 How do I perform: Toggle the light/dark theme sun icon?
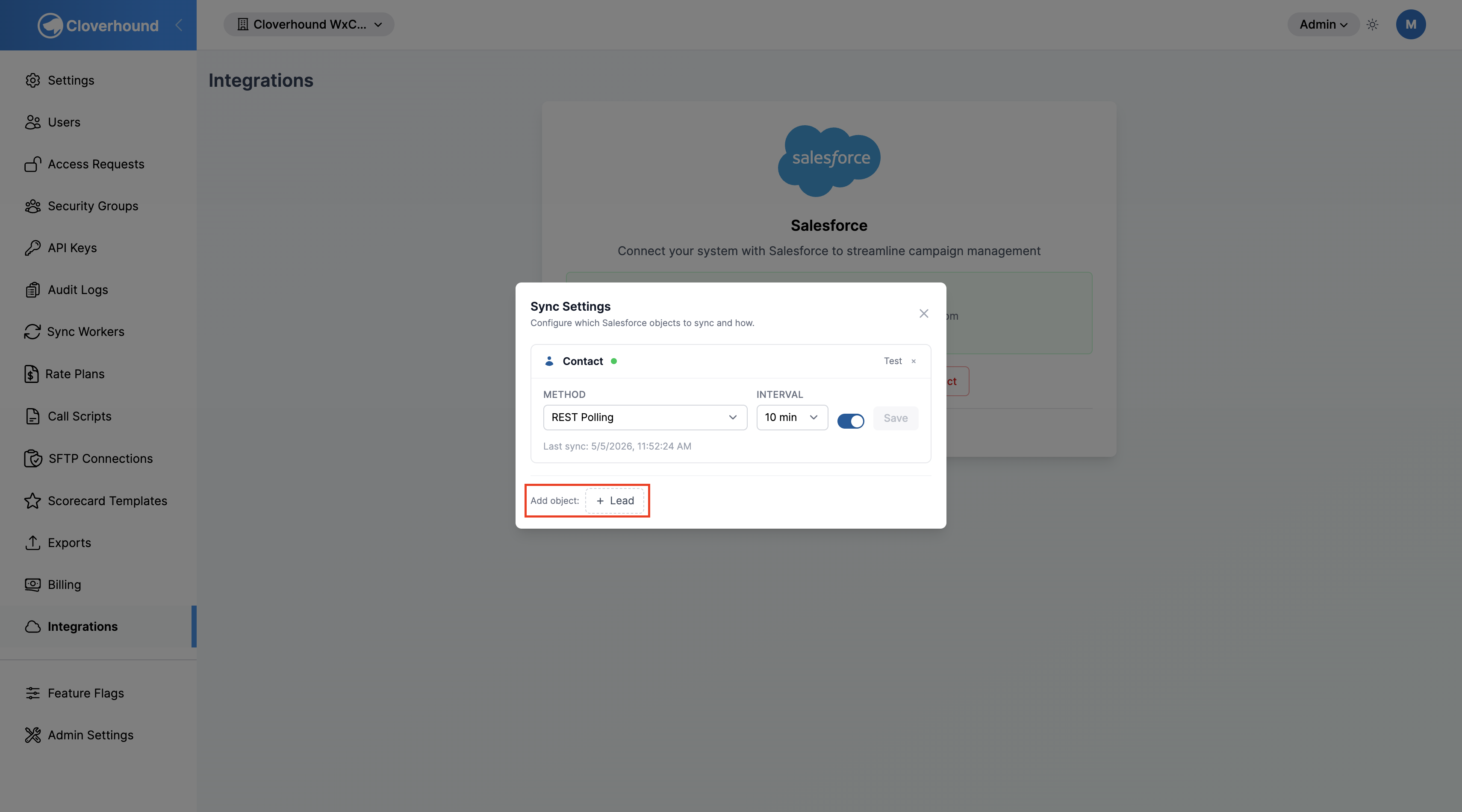(x=1372, y=24)
